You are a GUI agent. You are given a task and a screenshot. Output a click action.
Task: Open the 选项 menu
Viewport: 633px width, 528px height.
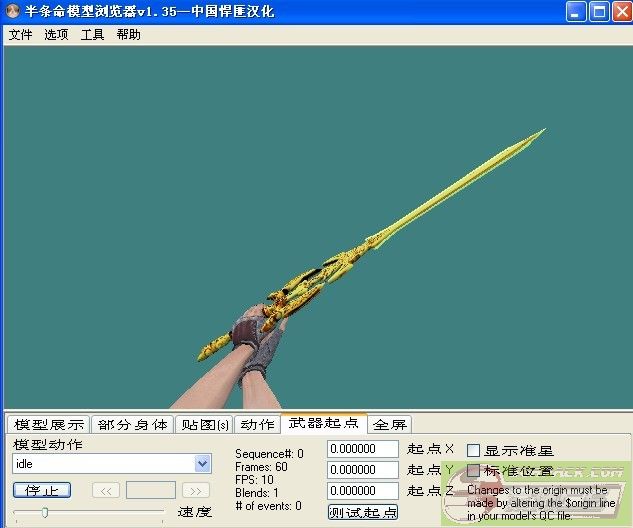[x=56, y=35]
